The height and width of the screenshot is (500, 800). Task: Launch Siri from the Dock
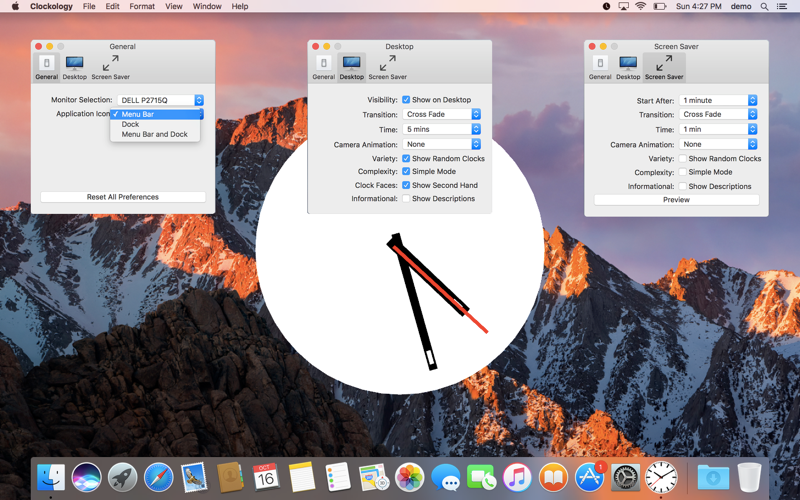click(x=87, y=477)
